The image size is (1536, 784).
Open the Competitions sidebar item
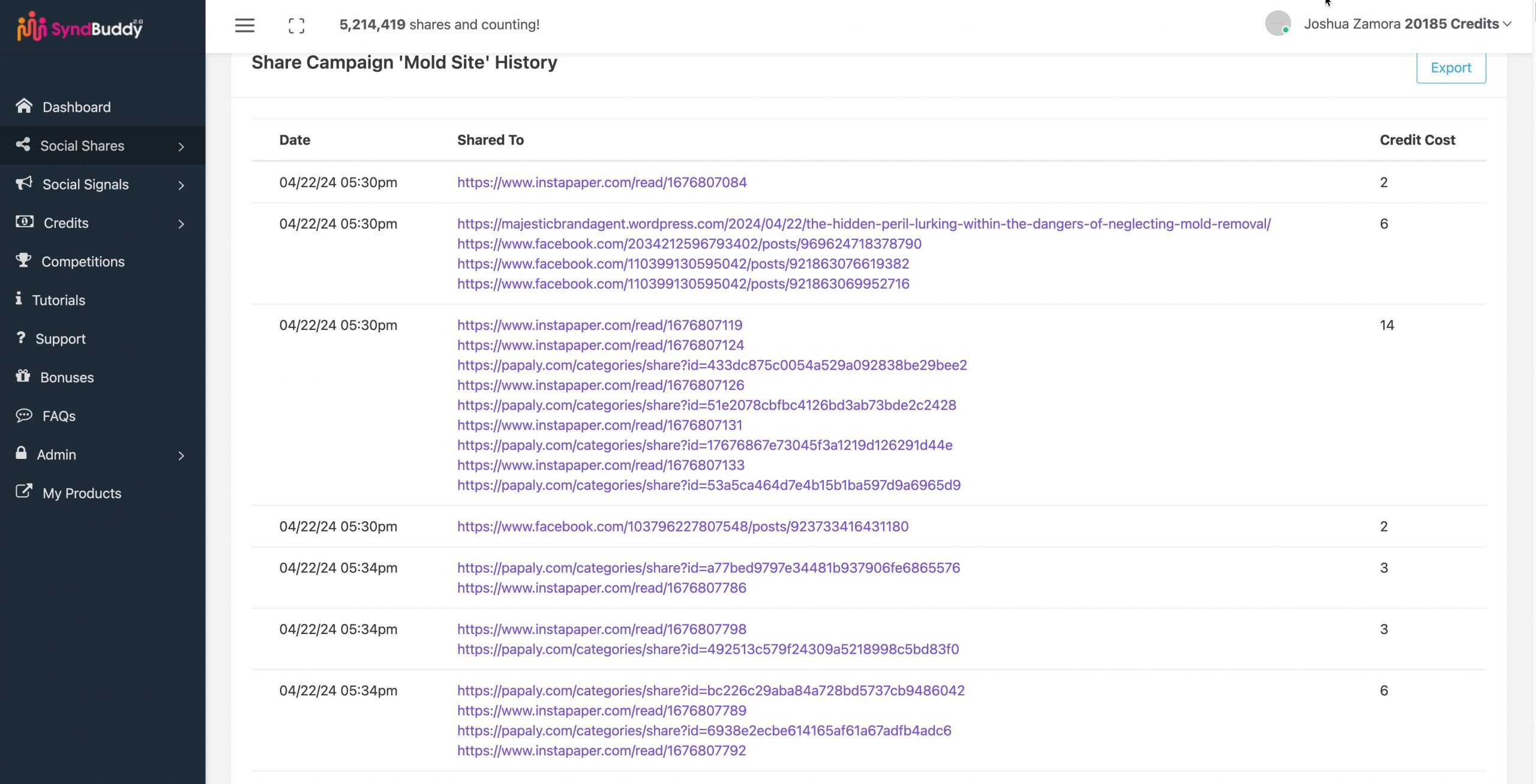83,262
